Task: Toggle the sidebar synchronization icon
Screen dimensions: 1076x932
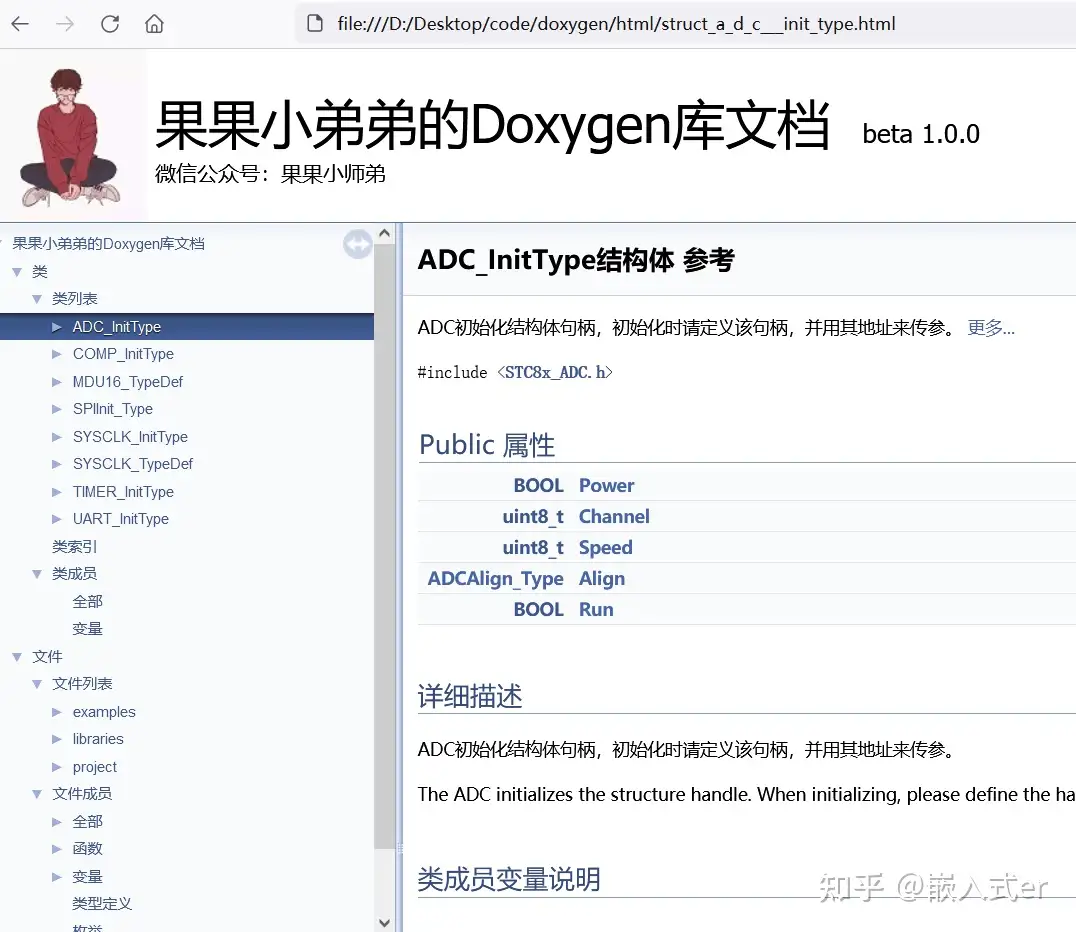Action: pos(357,243)
